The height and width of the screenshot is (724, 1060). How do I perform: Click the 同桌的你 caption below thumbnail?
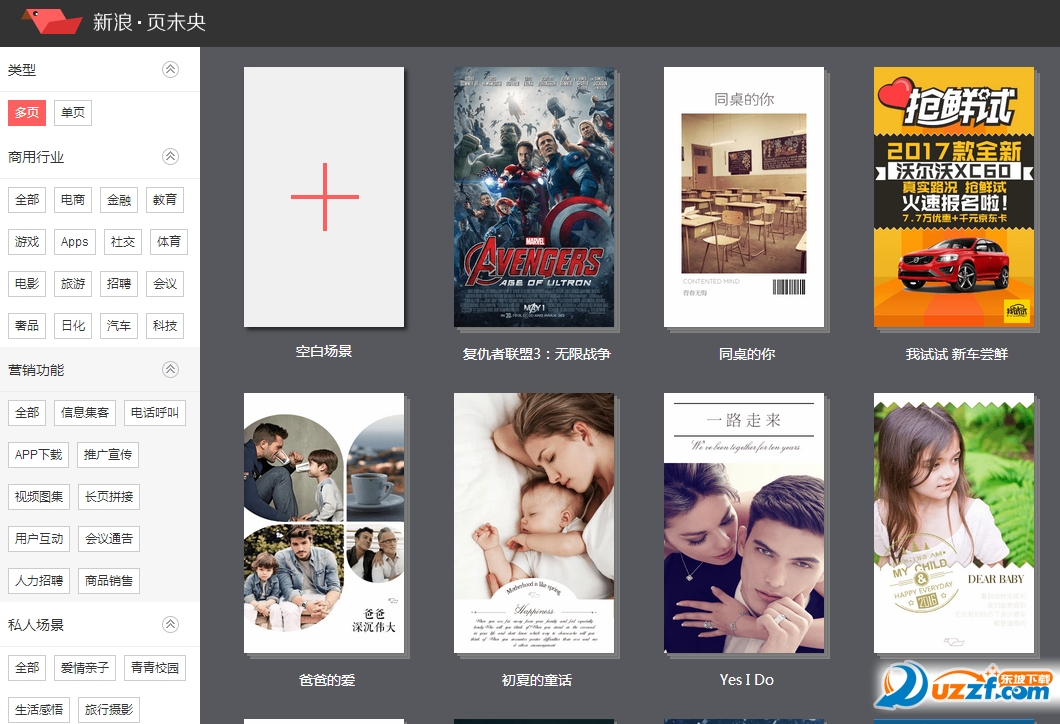tap(746, 354)
